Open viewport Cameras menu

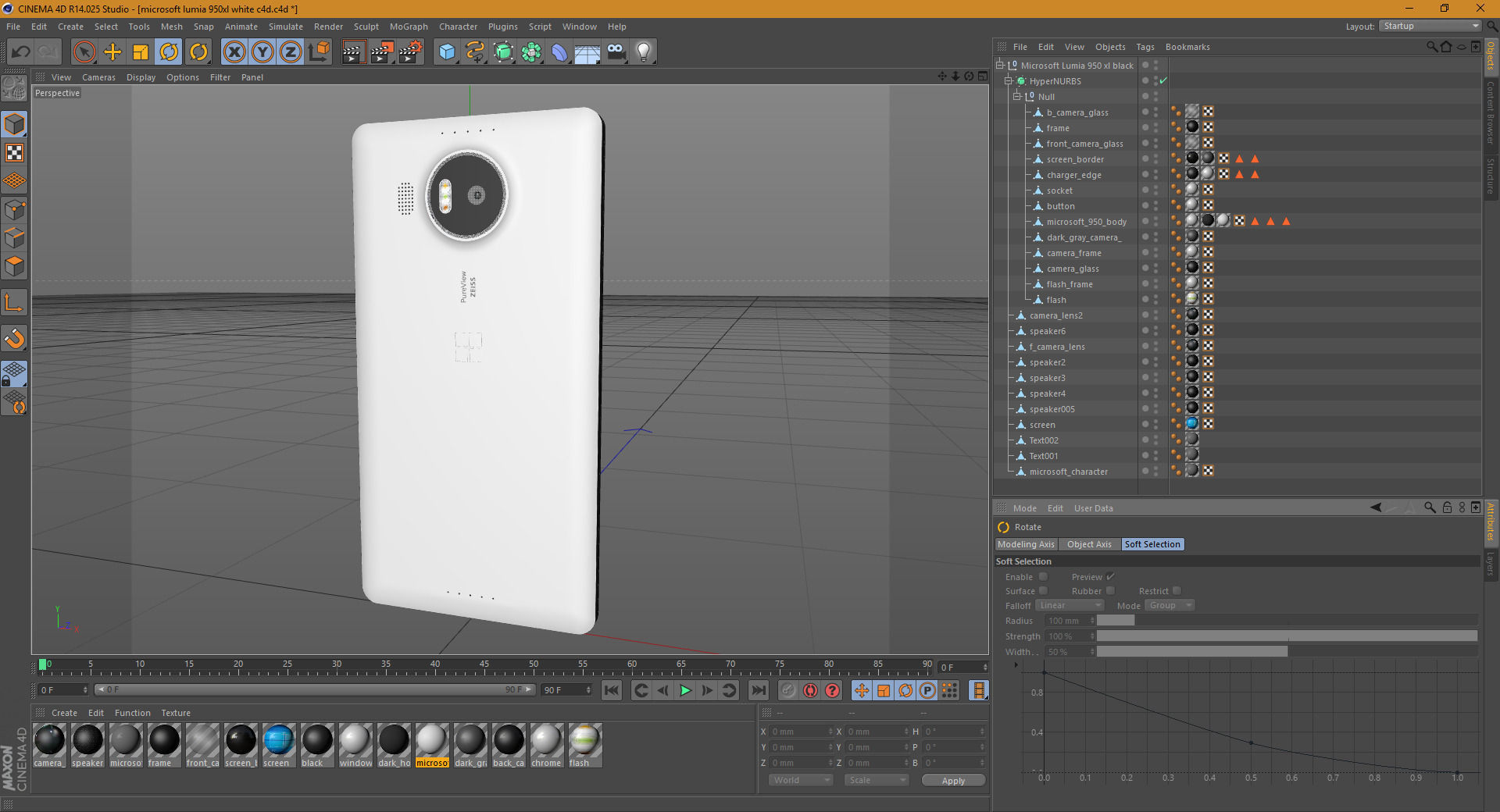(x=98, y=77)
